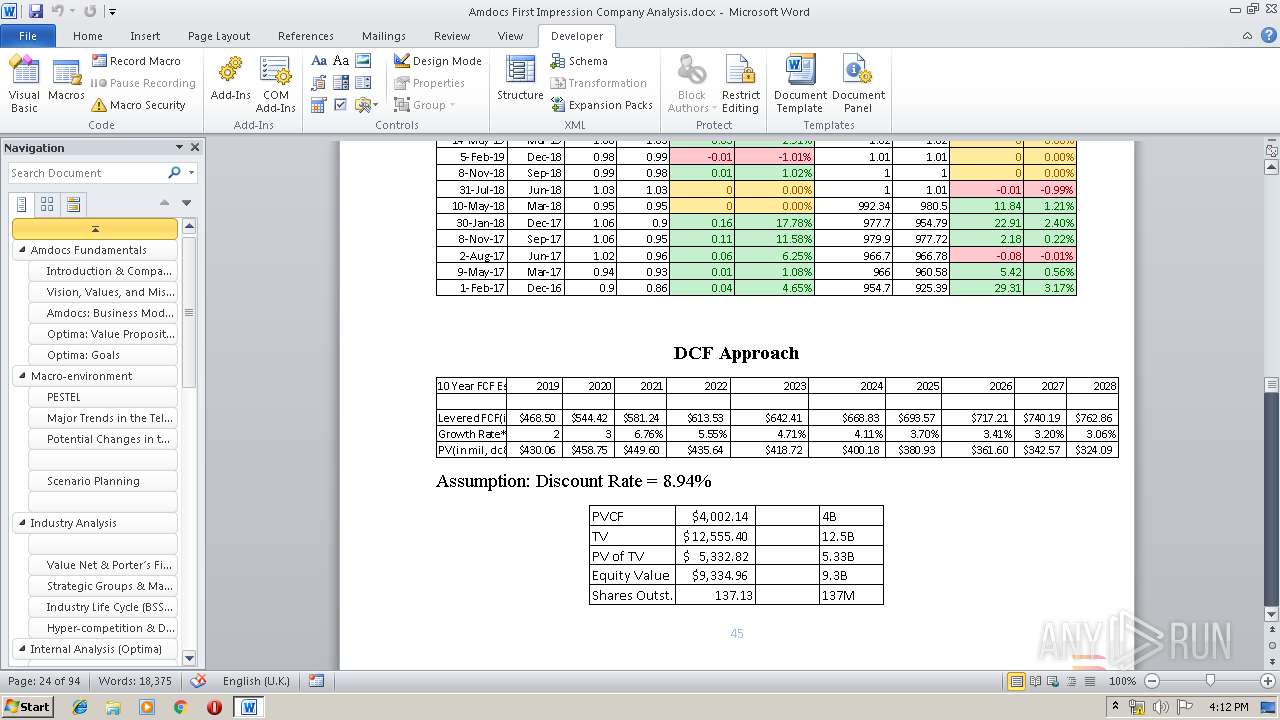Go to Optima: Goals heading
This screenshot has width=1280, height=720.
[x=103, y=355]
